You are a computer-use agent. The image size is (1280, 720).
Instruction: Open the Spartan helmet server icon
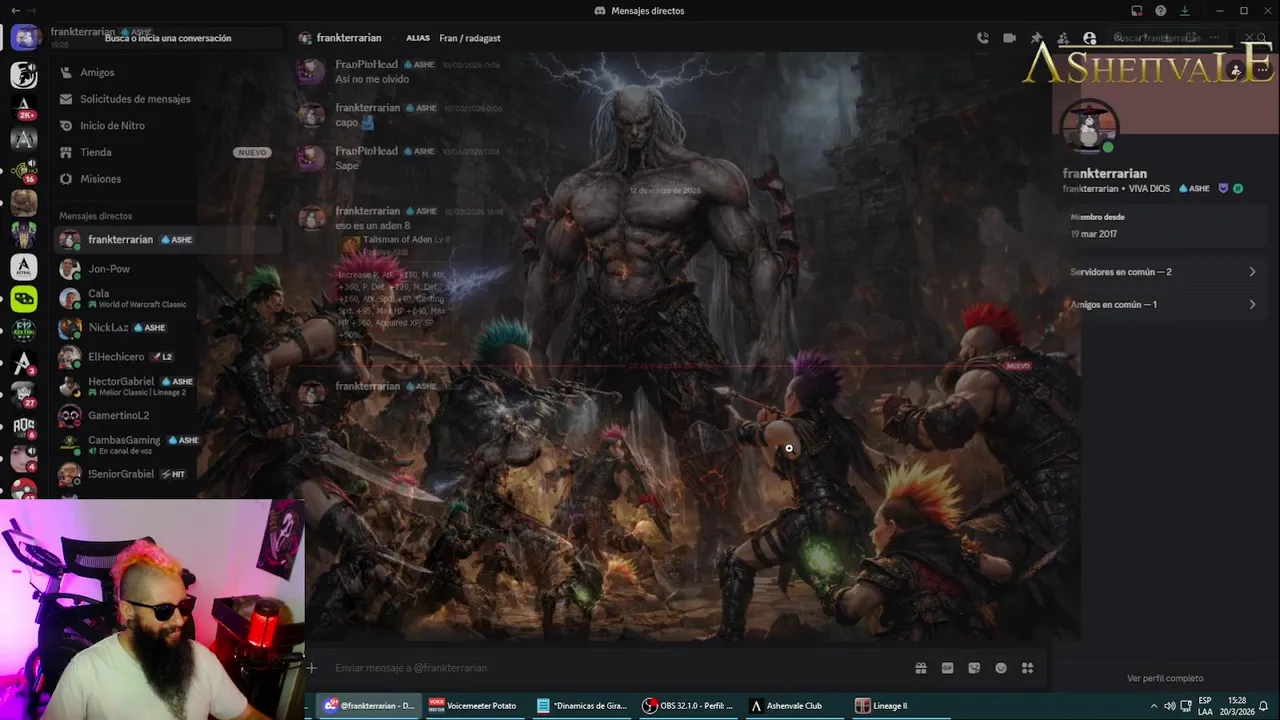[24, 74]
